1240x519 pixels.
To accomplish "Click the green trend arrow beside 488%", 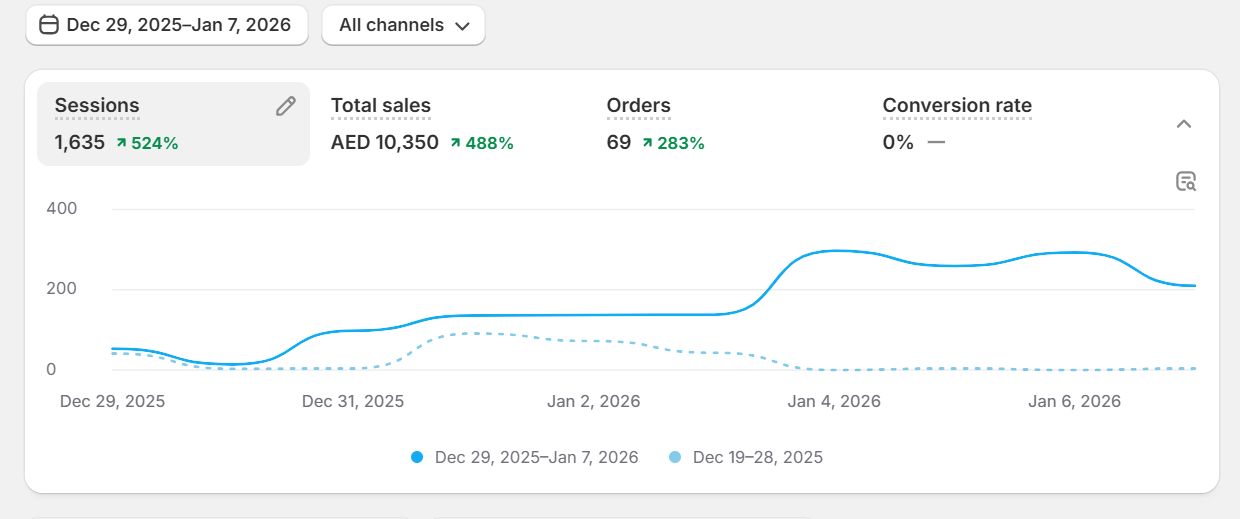I will [x=455, y=143].
